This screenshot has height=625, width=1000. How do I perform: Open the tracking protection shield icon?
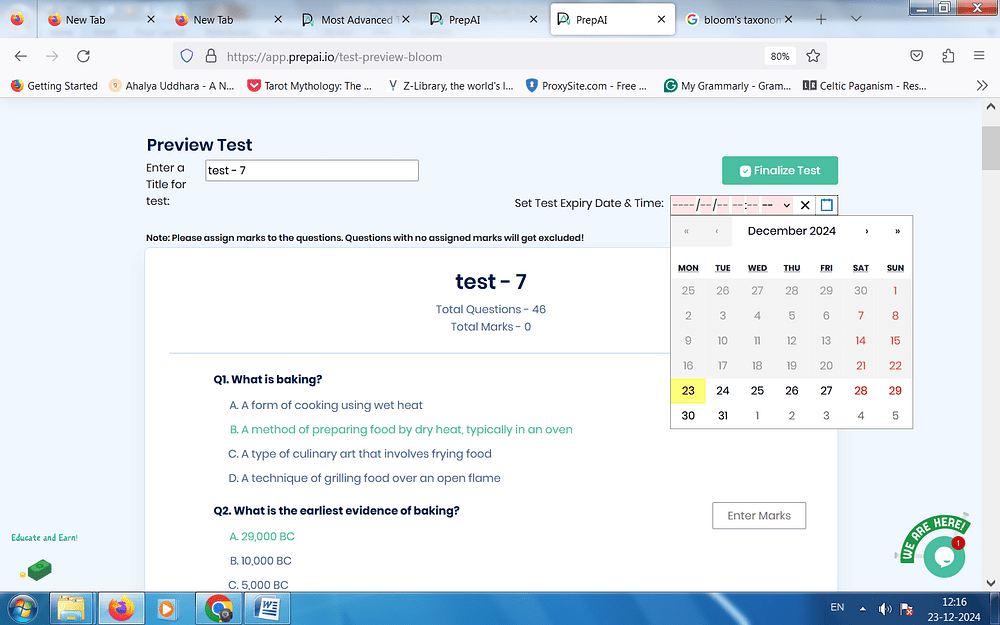[185, 56]
